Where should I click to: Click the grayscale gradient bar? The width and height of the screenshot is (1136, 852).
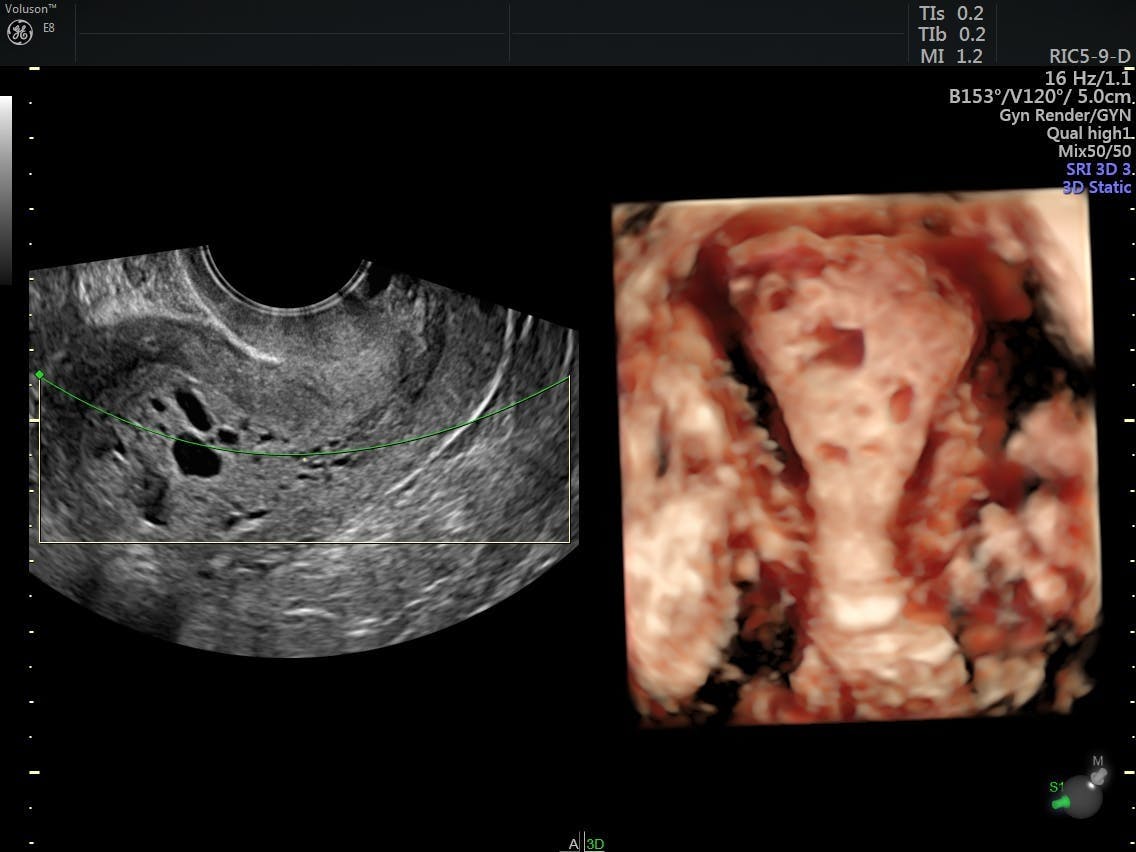click(5, 190)
